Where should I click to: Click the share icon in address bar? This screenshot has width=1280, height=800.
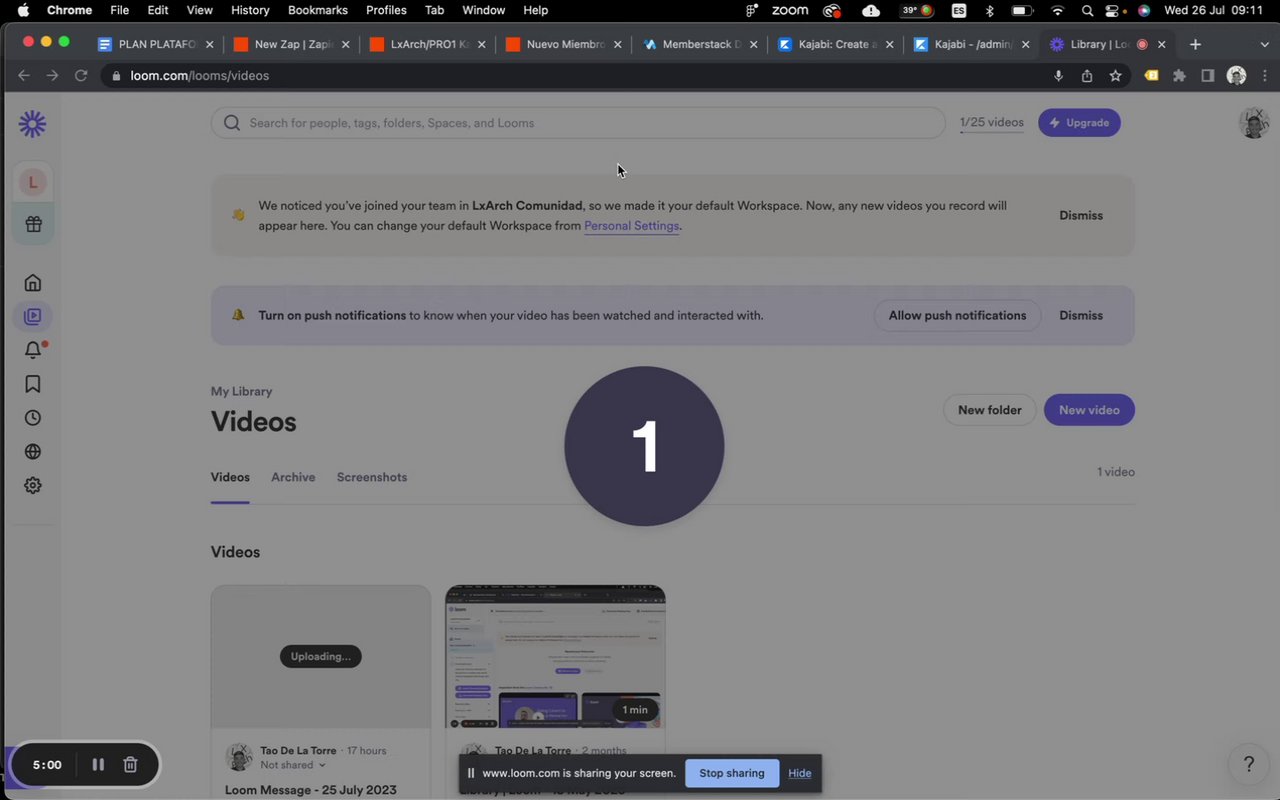pos(1087,76)
